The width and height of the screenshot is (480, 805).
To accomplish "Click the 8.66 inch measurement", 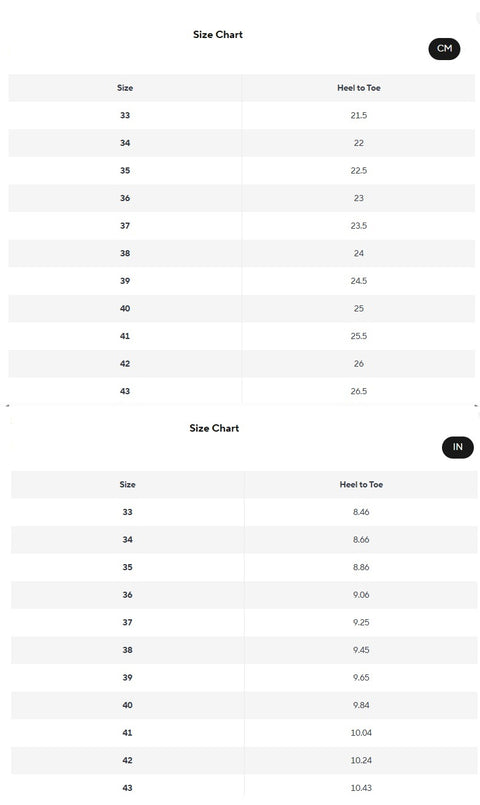I will tap(361, 540).
